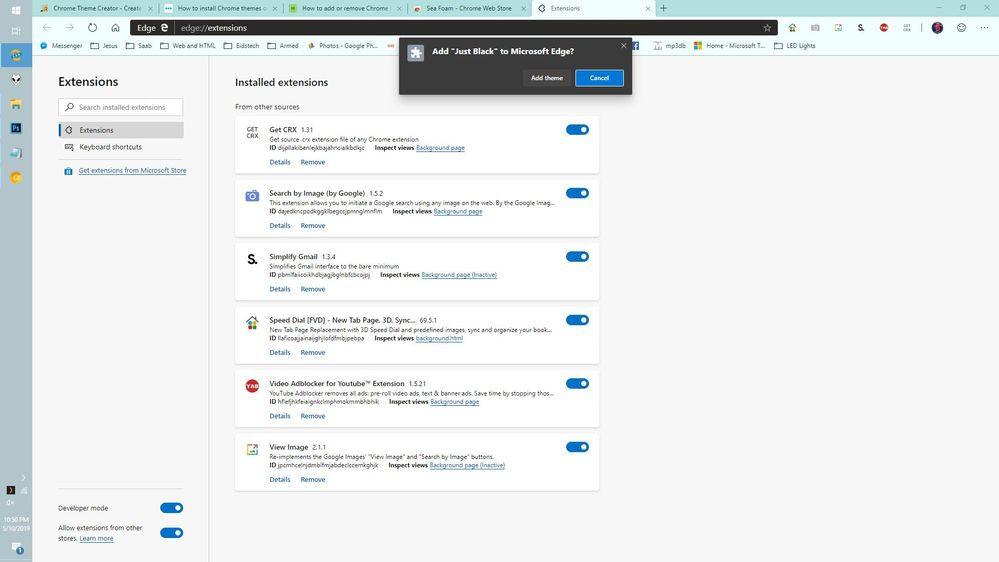This screenshot has height=562, width=999.
Task: Open Home - Microsoft bookmark
Action: (x=730, y=46)
